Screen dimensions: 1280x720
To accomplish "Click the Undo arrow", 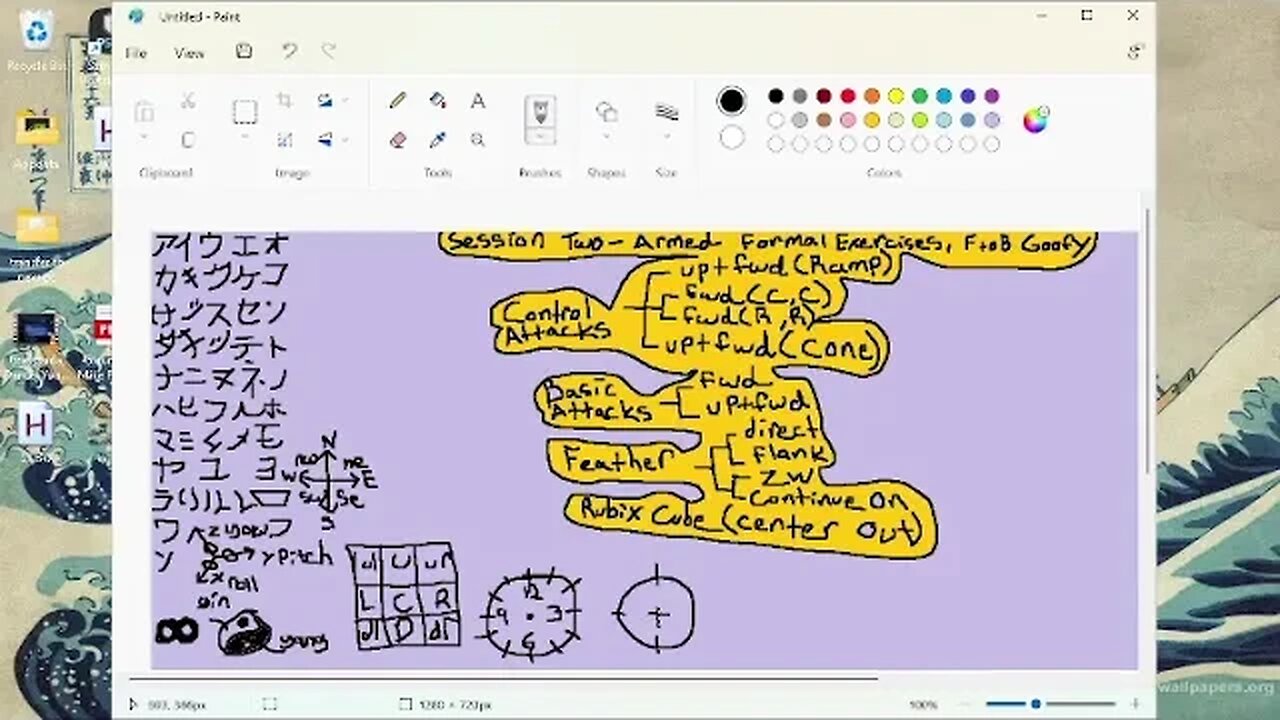I will click(x=289, y=52).
